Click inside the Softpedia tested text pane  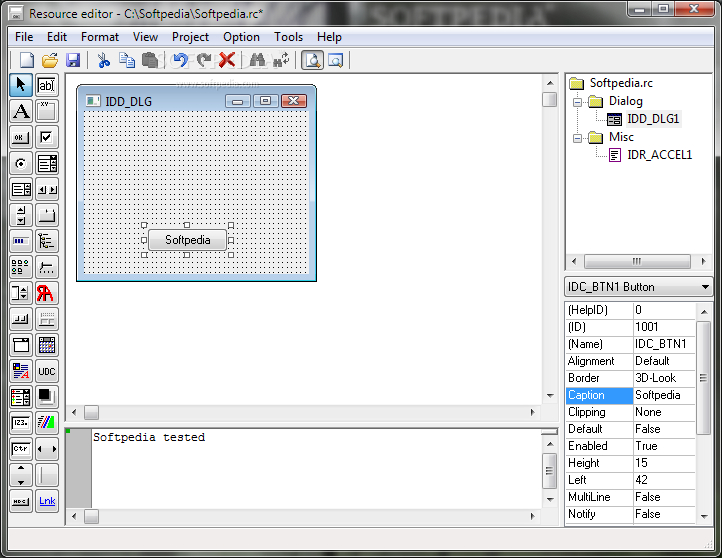coord(317,469)
